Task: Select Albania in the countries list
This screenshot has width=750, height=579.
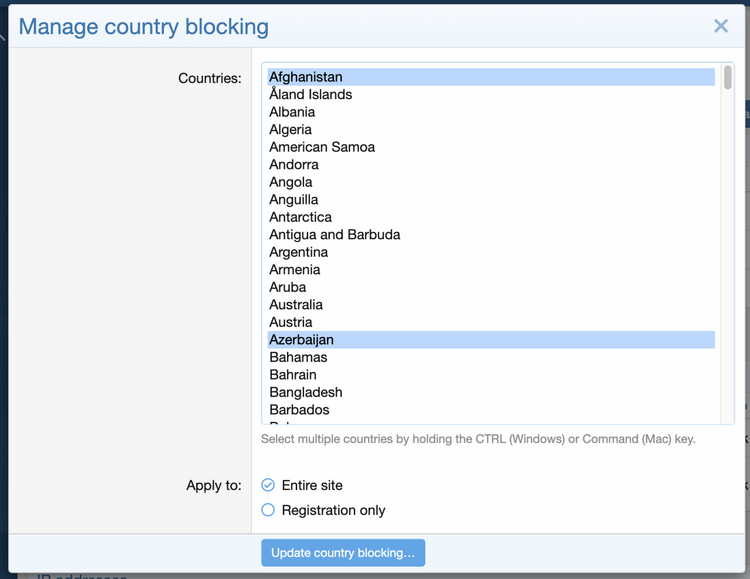Action: (292, 112)
